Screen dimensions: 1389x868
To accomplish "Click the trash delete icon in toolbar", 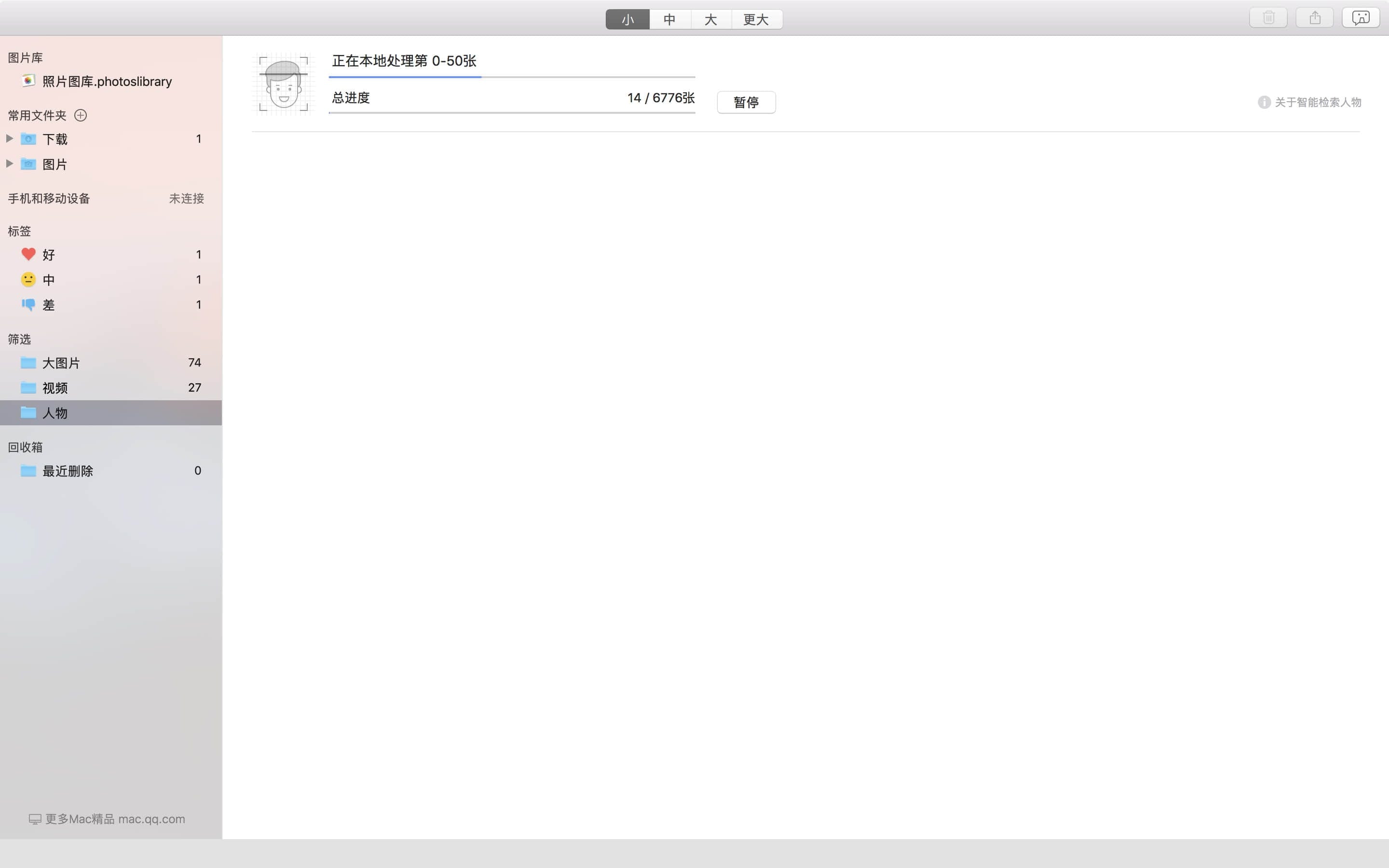I will coord(1268,18).
